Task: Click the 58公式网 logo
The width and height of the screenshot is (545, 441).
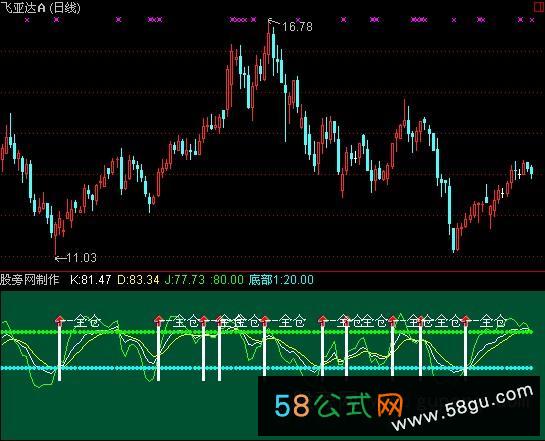Action: [x=339, y=405]
